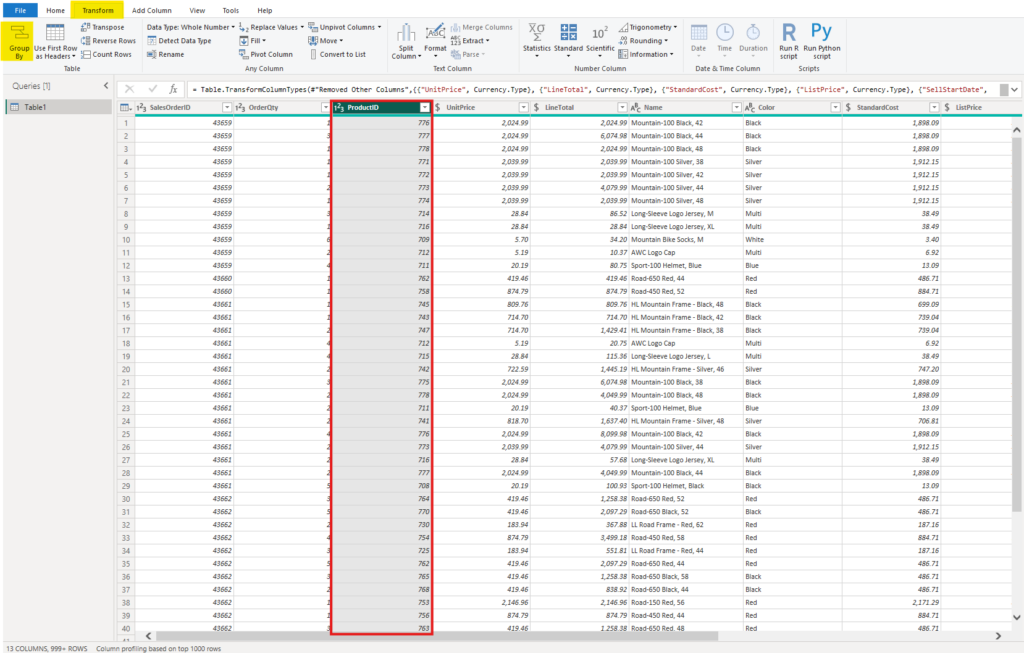The width and height of the screenshot is (1024, 653).
Task: Open the Fill dropdown
Action: click(253, 40)
